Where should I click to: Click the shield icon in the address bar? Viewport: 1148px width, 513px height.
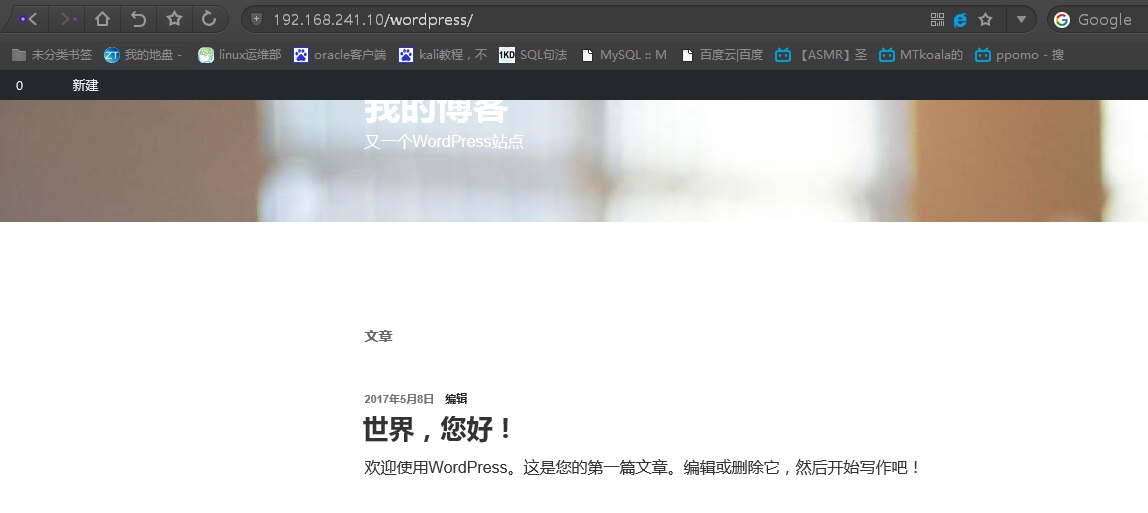point(256,20)
